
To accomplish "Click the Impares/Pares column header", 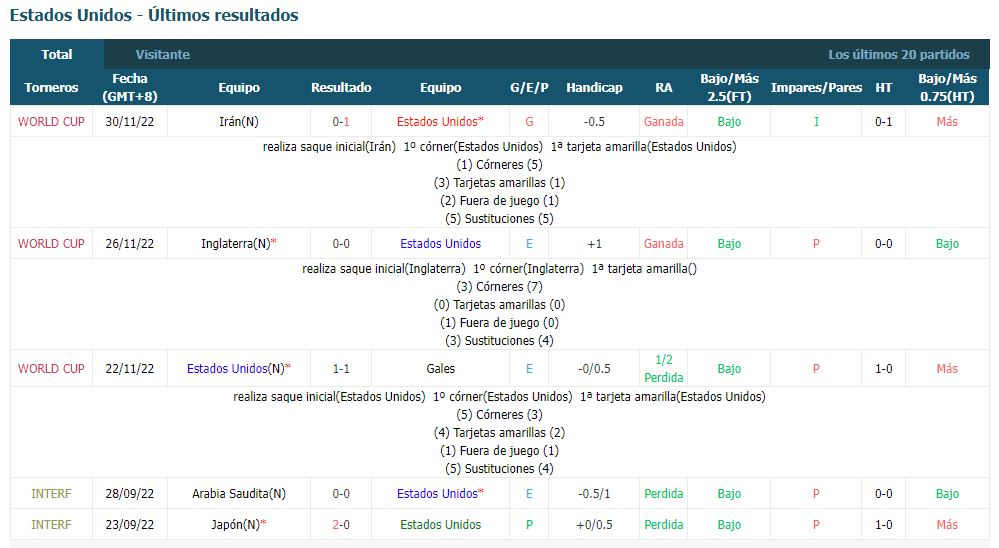I will (816, 87).
